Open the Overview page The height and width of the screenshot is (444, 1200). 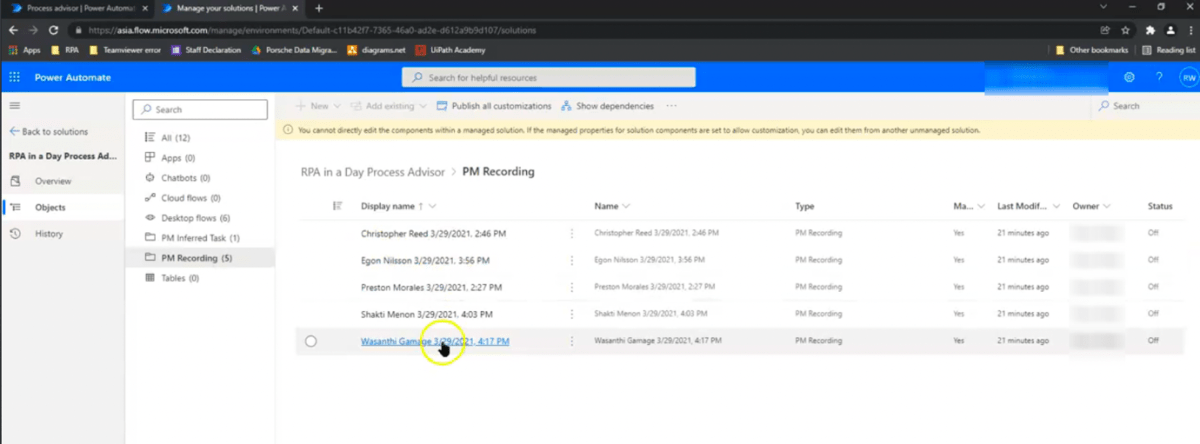53,181
